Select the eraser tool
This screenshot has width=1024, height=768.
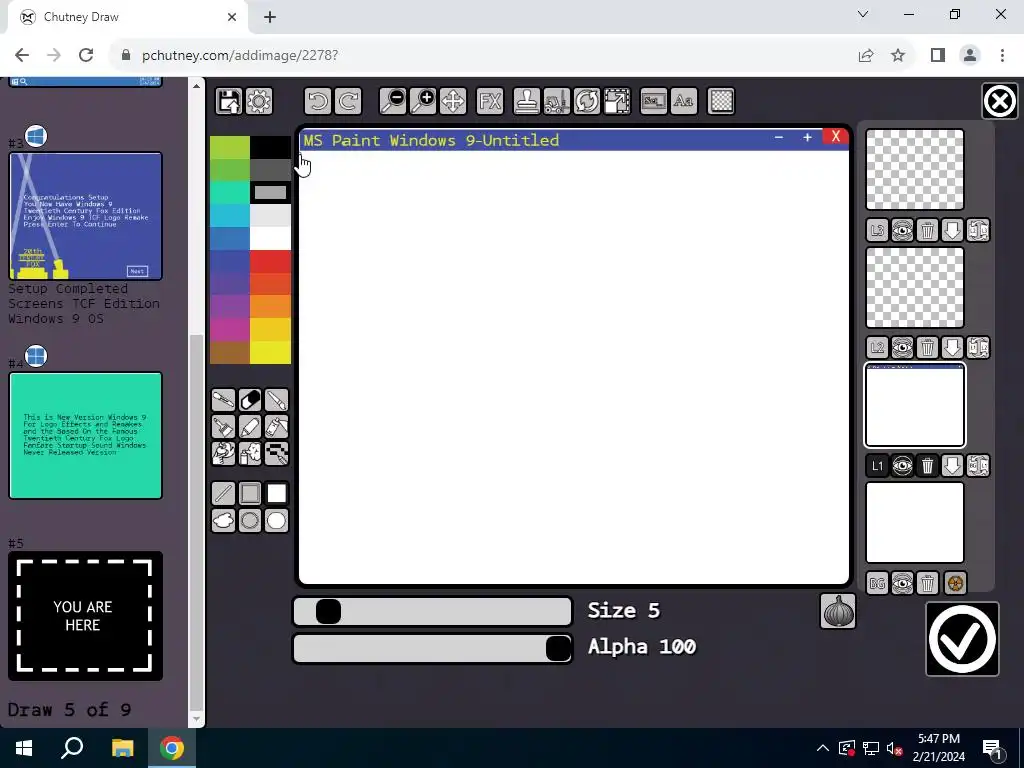[x=250, y=400]
